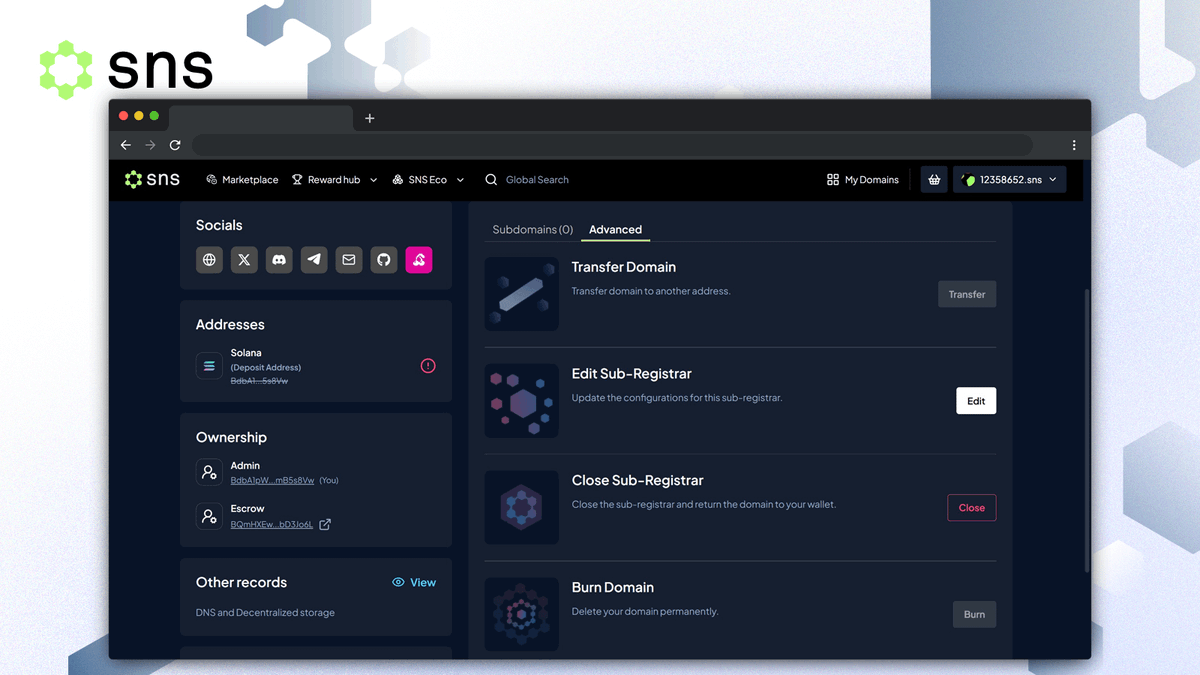
Task: Open the shopping basket cart icon
Action: 934,180
